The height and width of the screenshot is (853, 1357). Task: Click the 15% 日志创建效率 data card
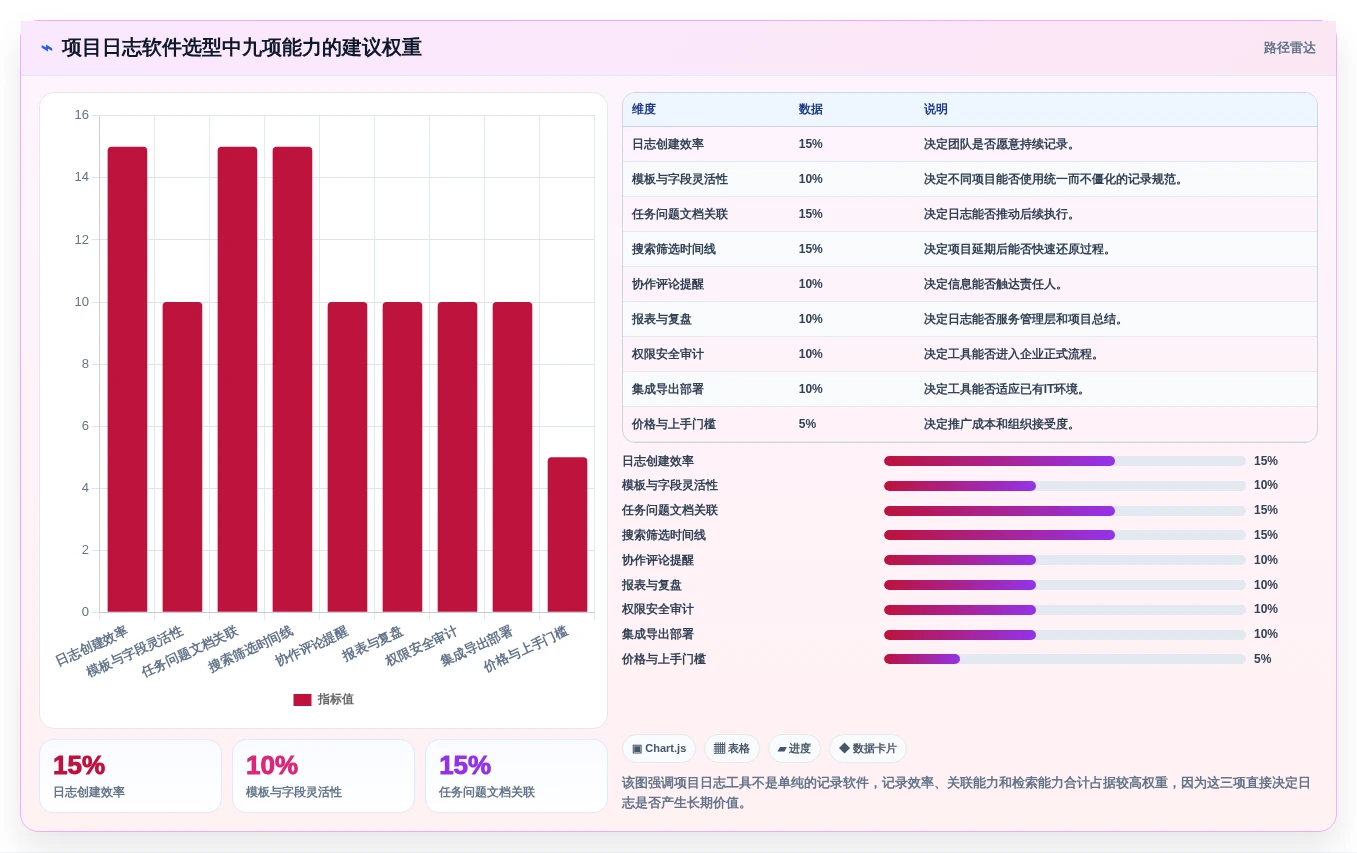point(130,776)
